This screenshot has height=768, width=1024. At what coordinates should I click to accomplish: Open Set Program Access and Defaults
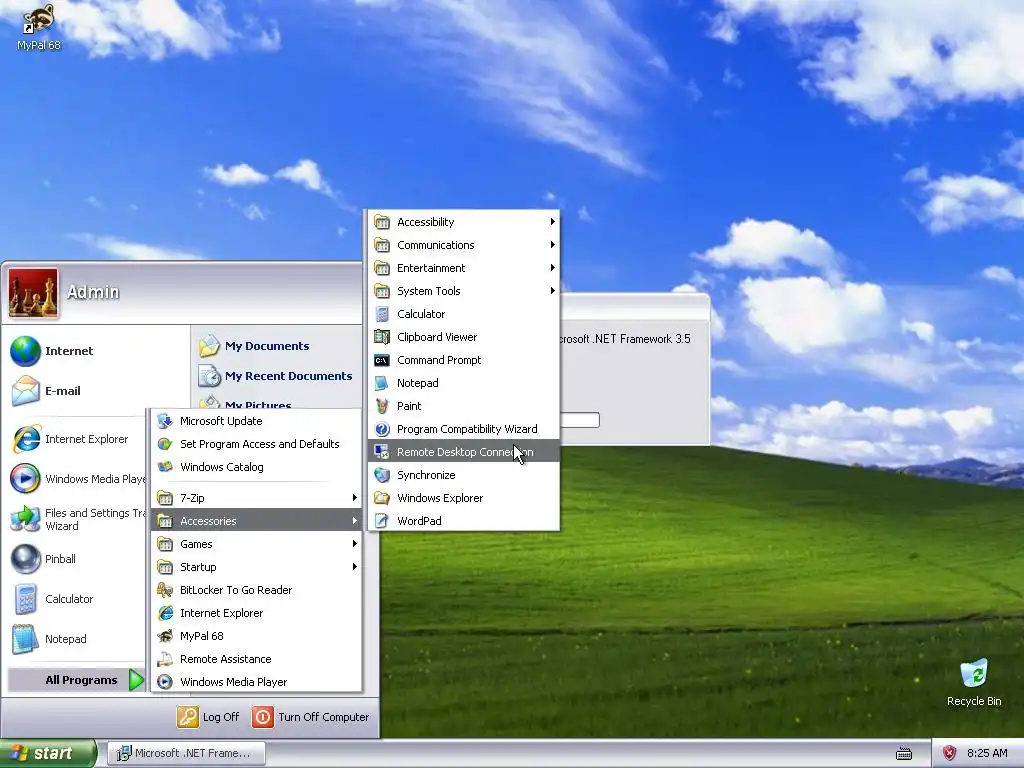click(256, 444)
